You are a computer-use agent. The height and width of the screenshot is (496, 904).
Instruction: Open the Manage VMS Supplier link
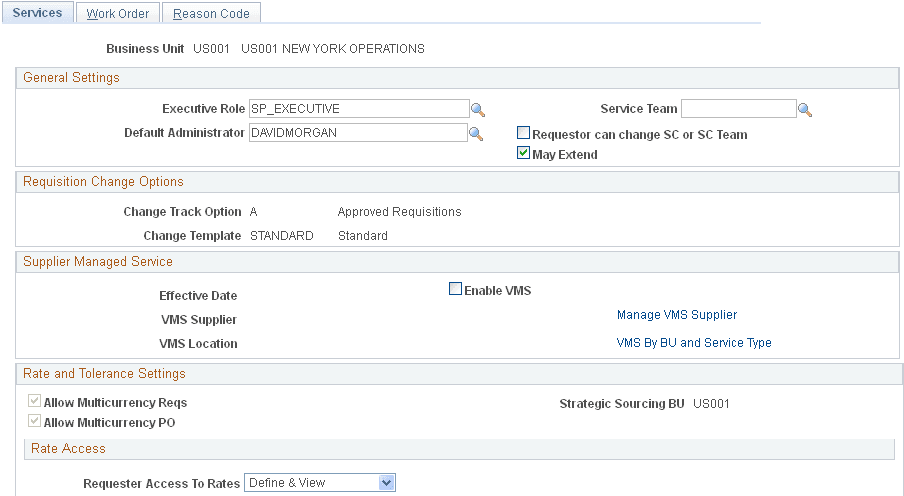(x=677, y=315)
